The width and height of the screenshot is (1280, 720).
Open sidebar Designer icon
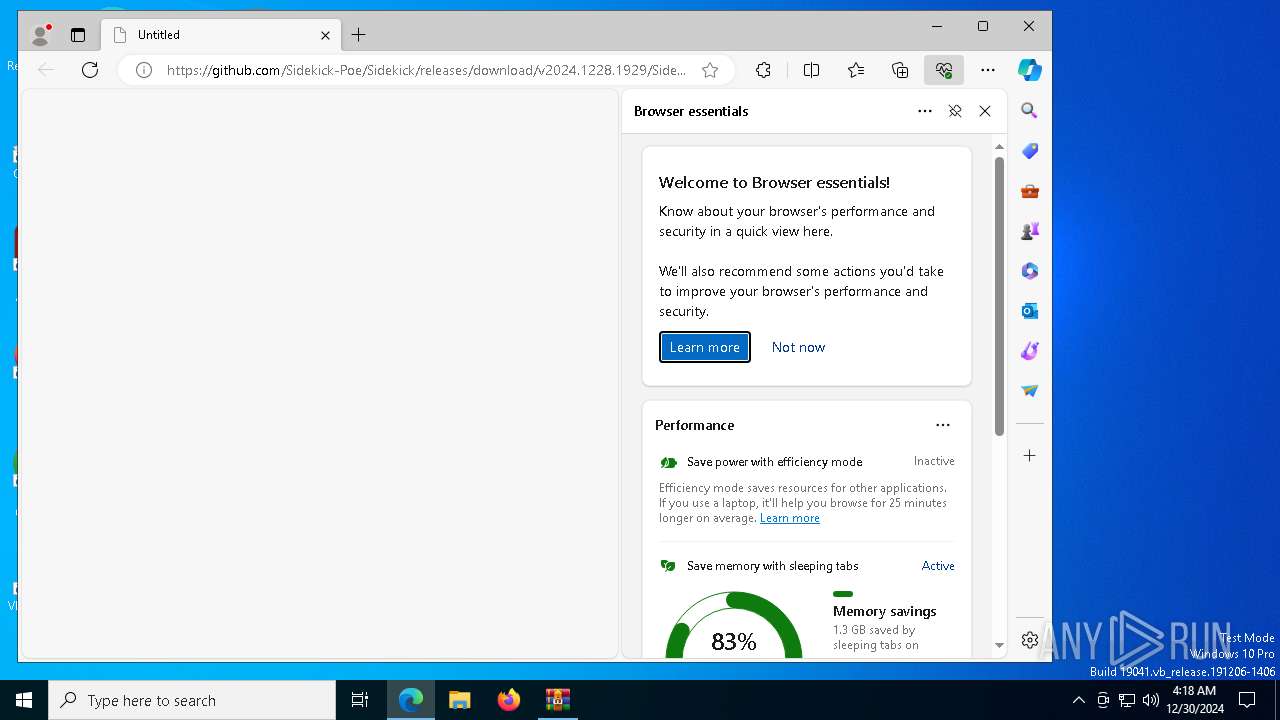point(1030,351)
